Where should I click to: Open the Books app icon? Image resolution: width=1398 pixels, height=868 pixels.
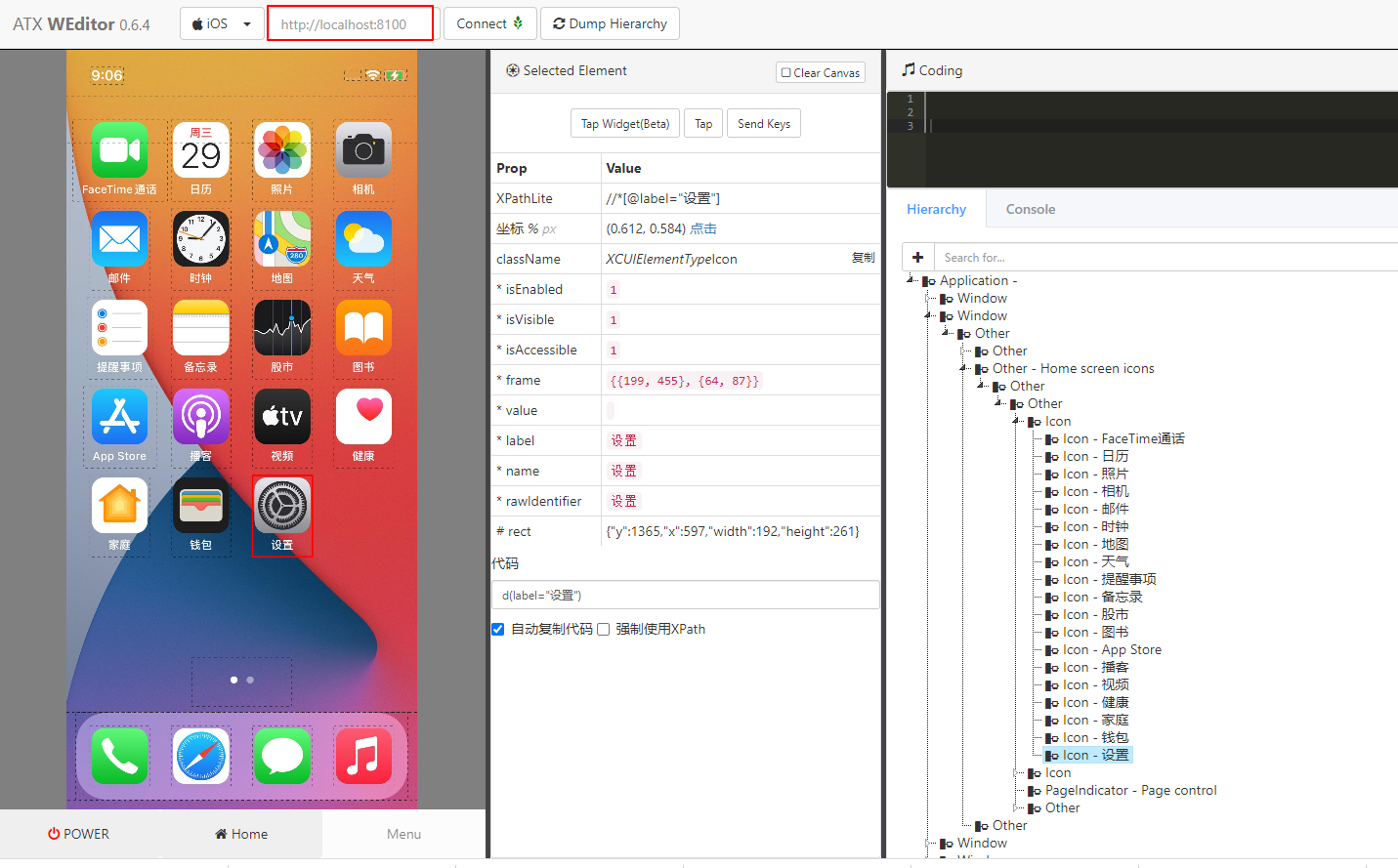[x=363, y=328]
